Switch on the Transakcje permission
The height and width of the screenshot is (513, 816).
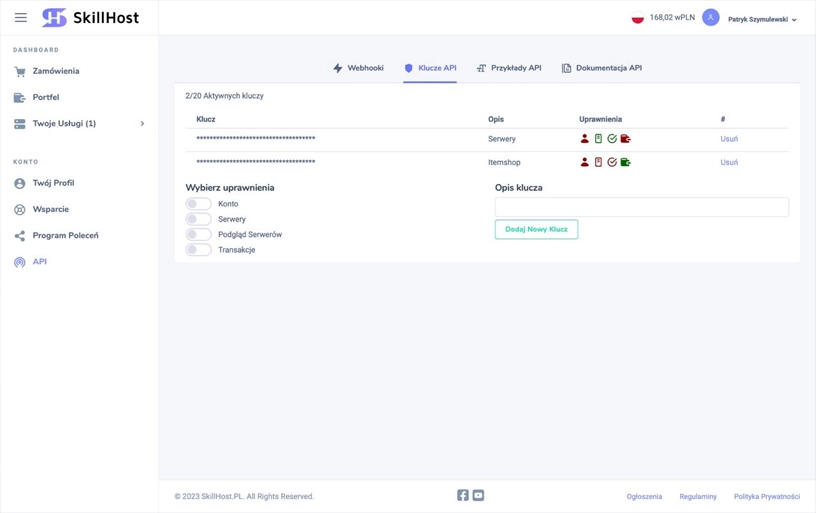tap(198, 250)
